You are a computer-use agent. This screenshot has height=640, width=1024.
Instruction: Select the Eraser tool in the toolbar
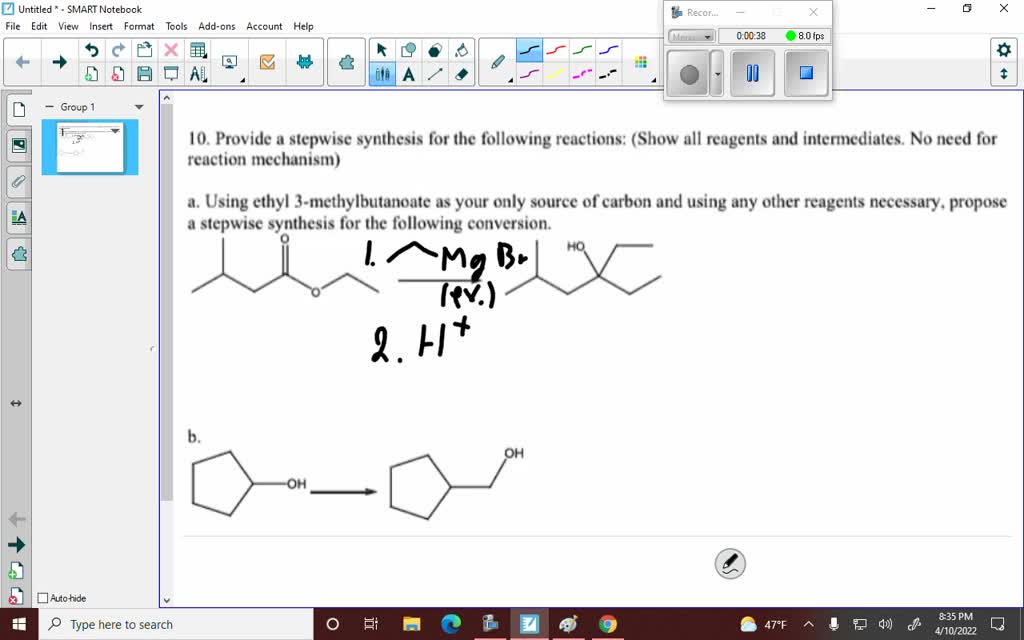(x=461, y=74)
